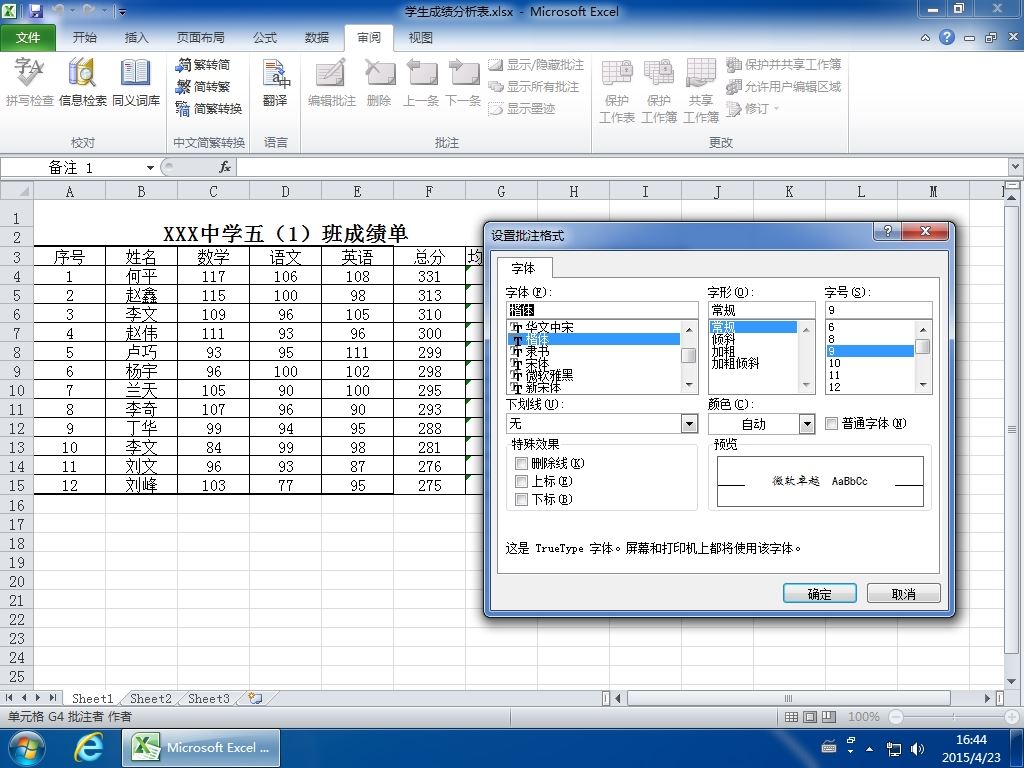
Task: Open Internet Explorer from taskbar
Action: (x=89, y=748)
